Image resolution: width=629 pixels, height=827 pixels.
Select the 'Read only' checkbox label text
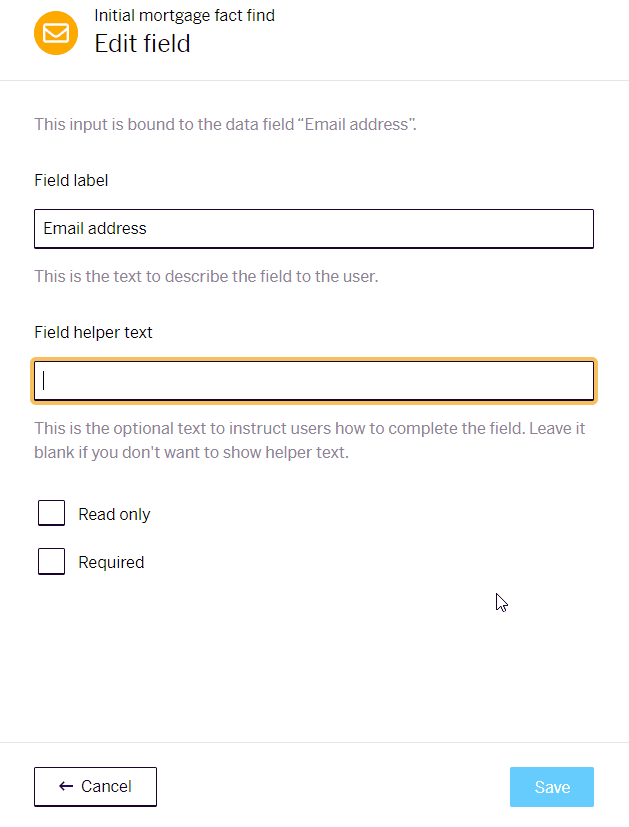114,514
